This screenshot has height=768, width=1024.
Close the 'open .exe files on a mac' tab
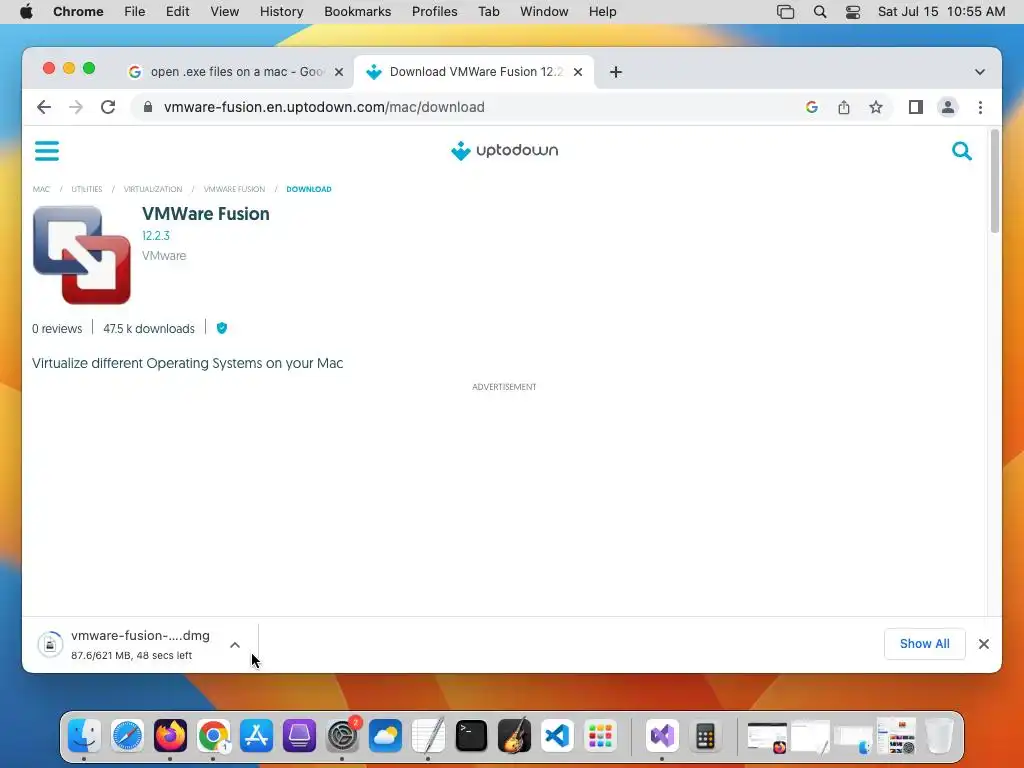(x=339, y=72)
